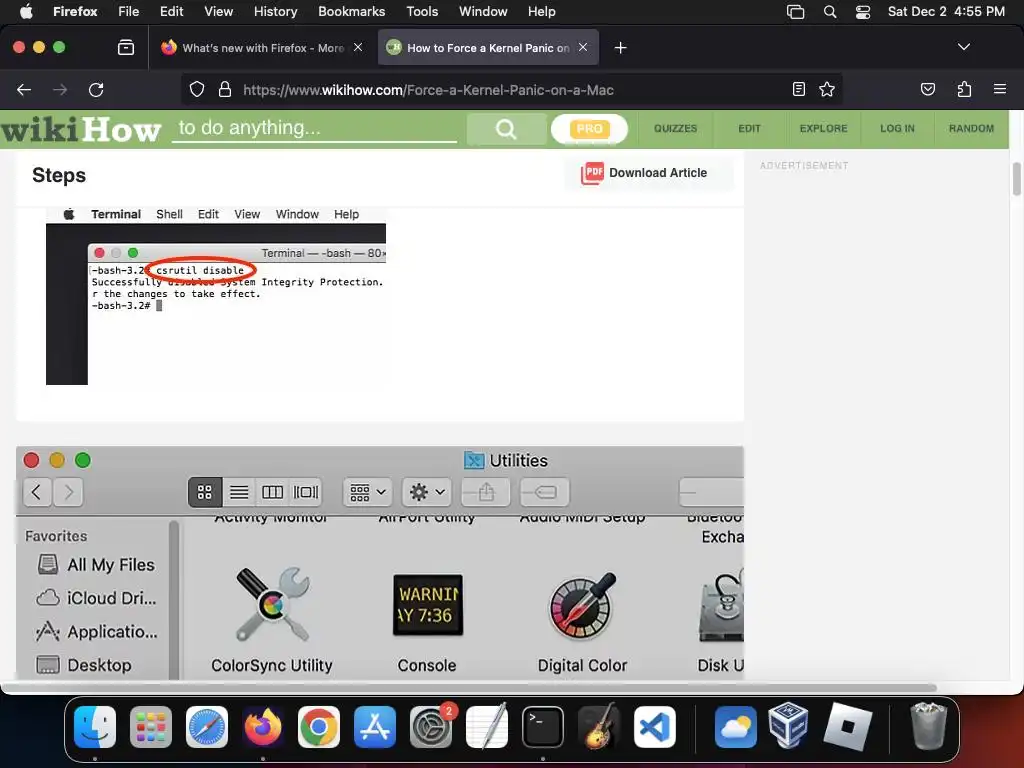This screenshot has width=1024, height=768.
Task: Open Firefox extensions puzzle icon
Action: (x=964, y=89)
